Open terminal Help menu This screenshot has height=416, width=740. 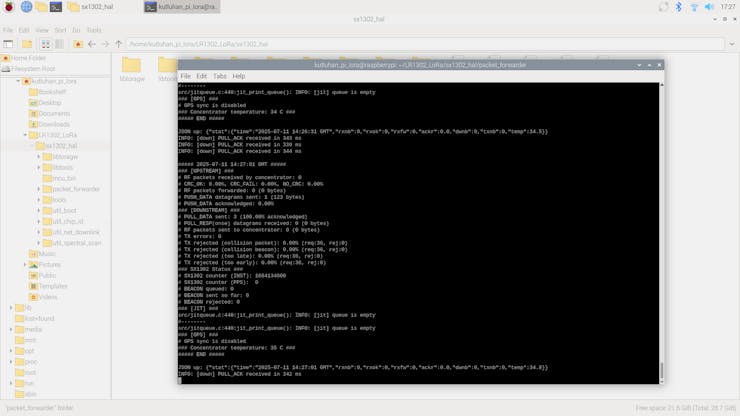point(239,76)
